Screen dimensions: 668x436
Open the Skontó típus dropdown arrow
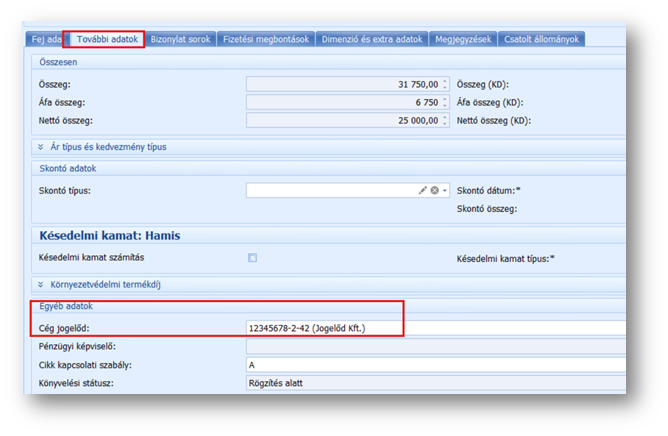(x=445, y=190)
